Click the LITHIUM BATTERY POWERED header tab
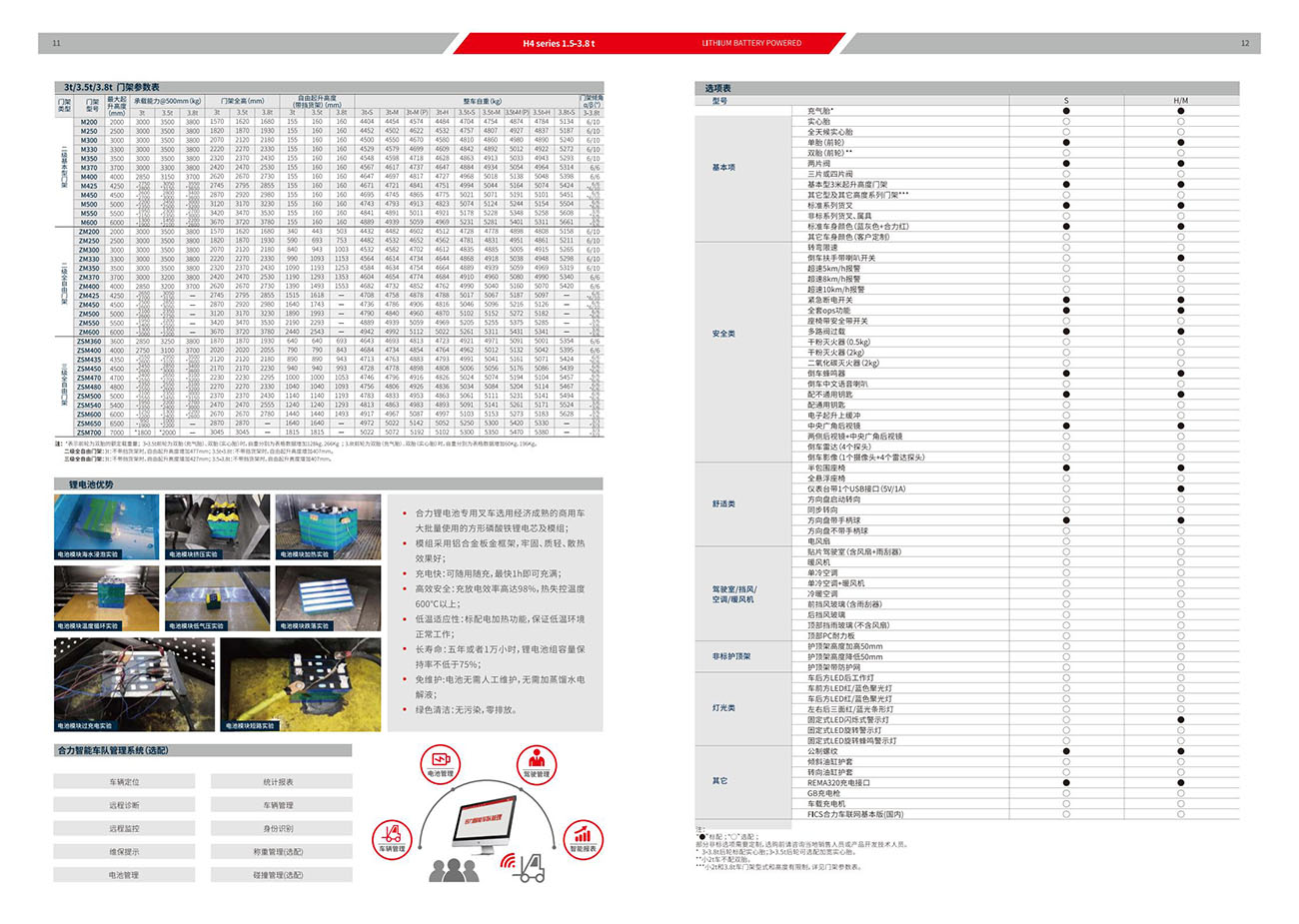 coord(751,43)
